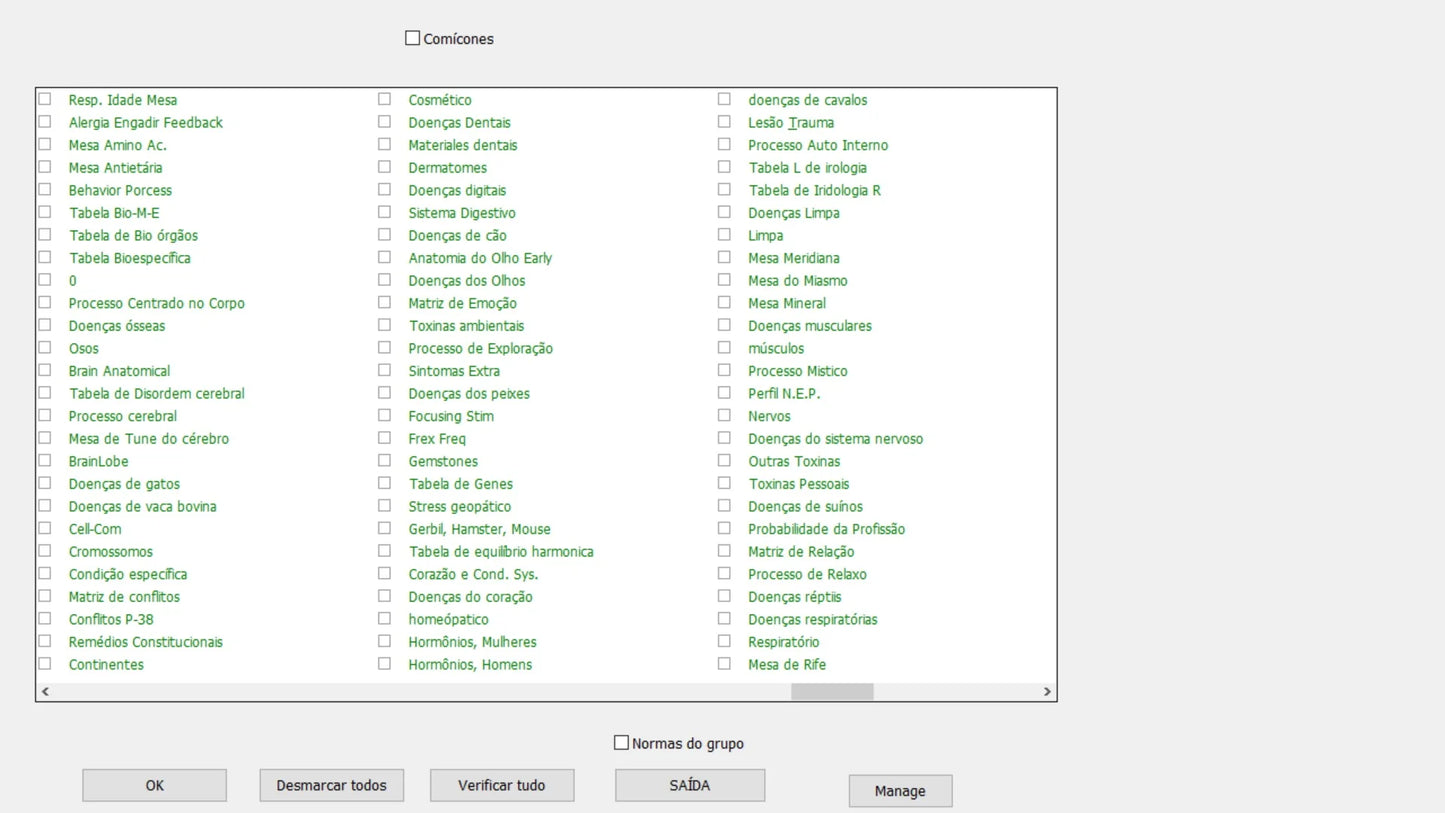Click the Verificar tudo button
Viewport: 1445px width, 813px height.
[x=502, y=785]
